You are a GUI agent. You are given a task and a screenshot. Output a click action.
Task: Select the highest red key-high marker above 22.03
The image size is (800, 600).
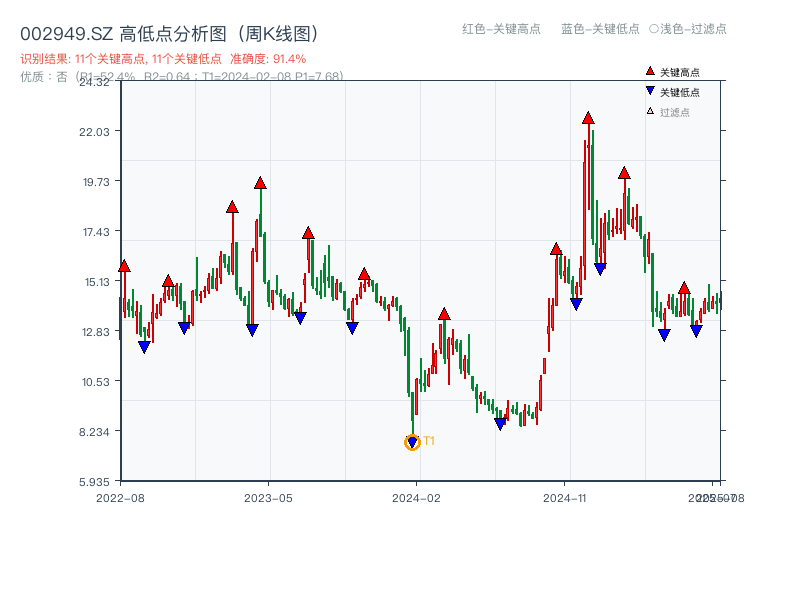click(588, 118)
